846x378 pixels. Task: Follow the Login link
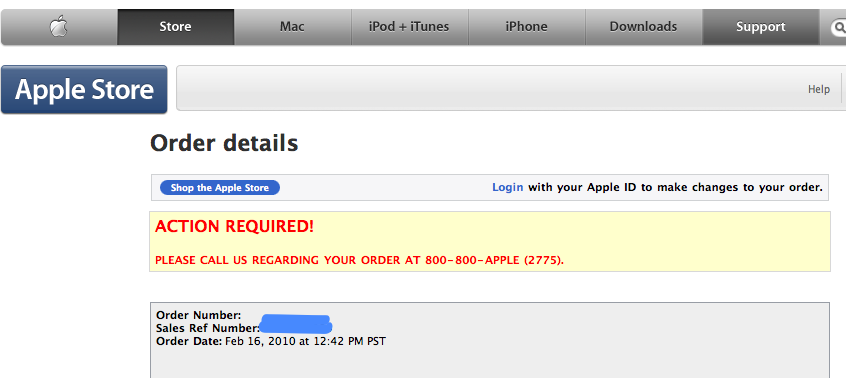click(507, 187)
